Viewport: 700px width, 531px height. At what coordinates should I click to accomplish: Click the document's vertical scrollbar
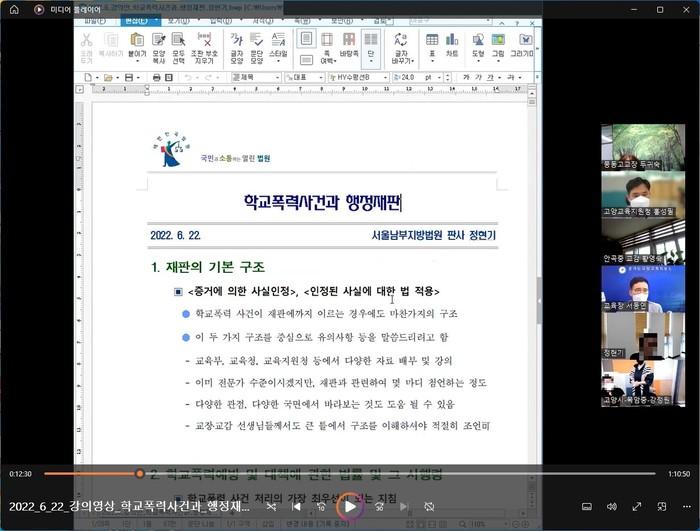coord(532,286)
